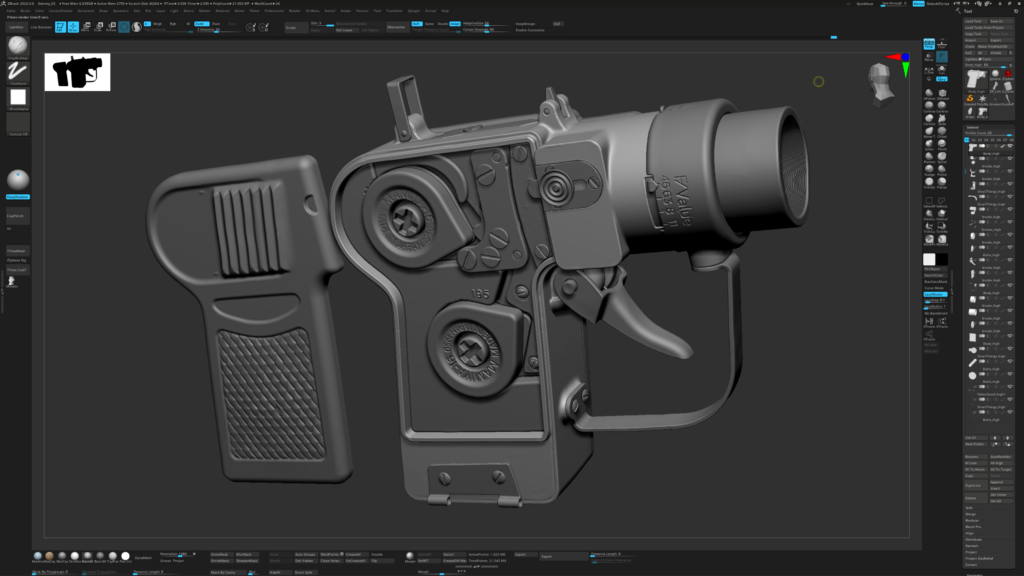
Task: Click the Rotate transform icon
Action: pyautogui.click(x=111, y=27)
